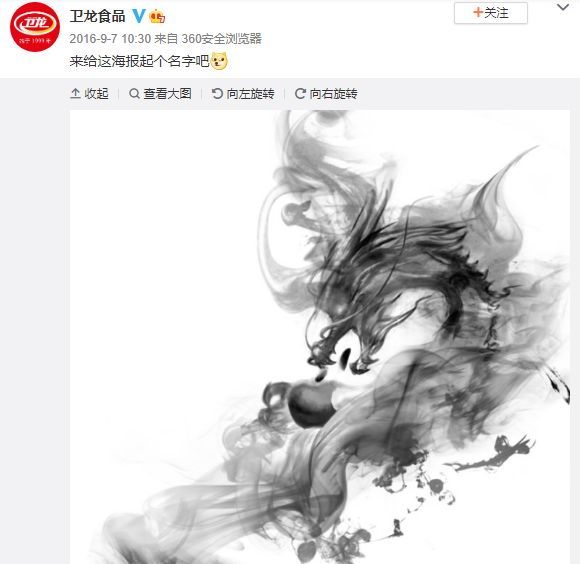Click the 收起 upward arrow icon
This screenshot has height=564, width=580.
(75, 93)
